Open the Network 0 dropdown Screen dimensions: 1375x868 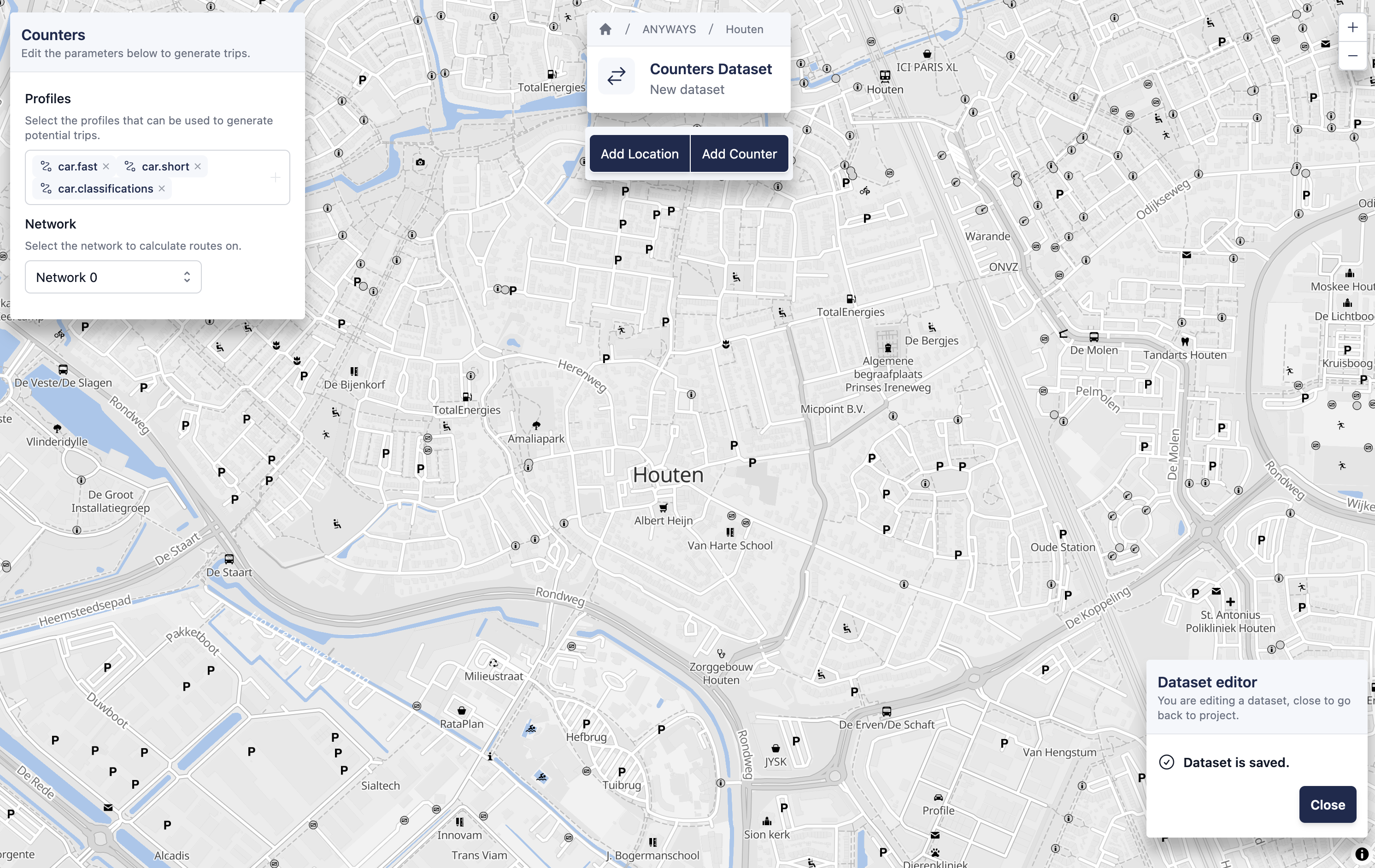[x=112, y=277]
